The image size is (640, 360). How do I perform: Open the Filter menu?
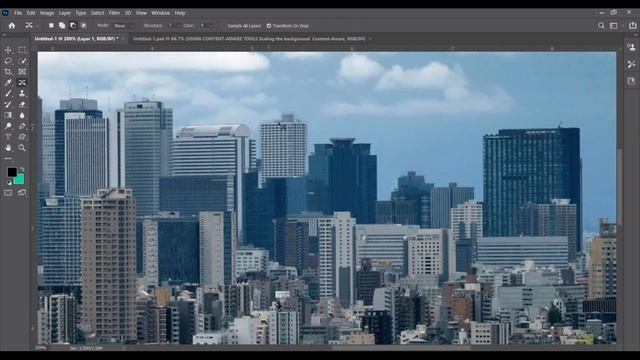click(x=114, y=13)
